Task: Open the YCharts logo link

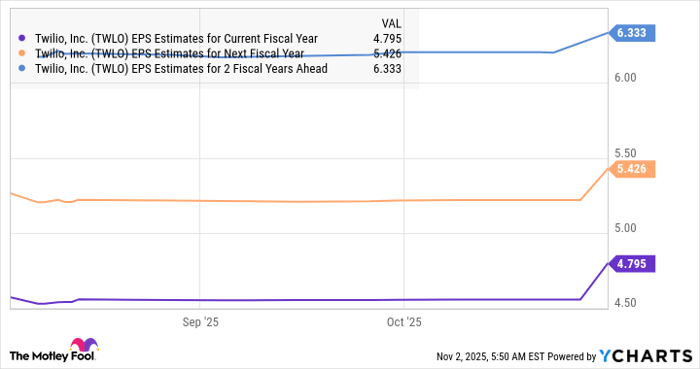Action: point(646,356)
